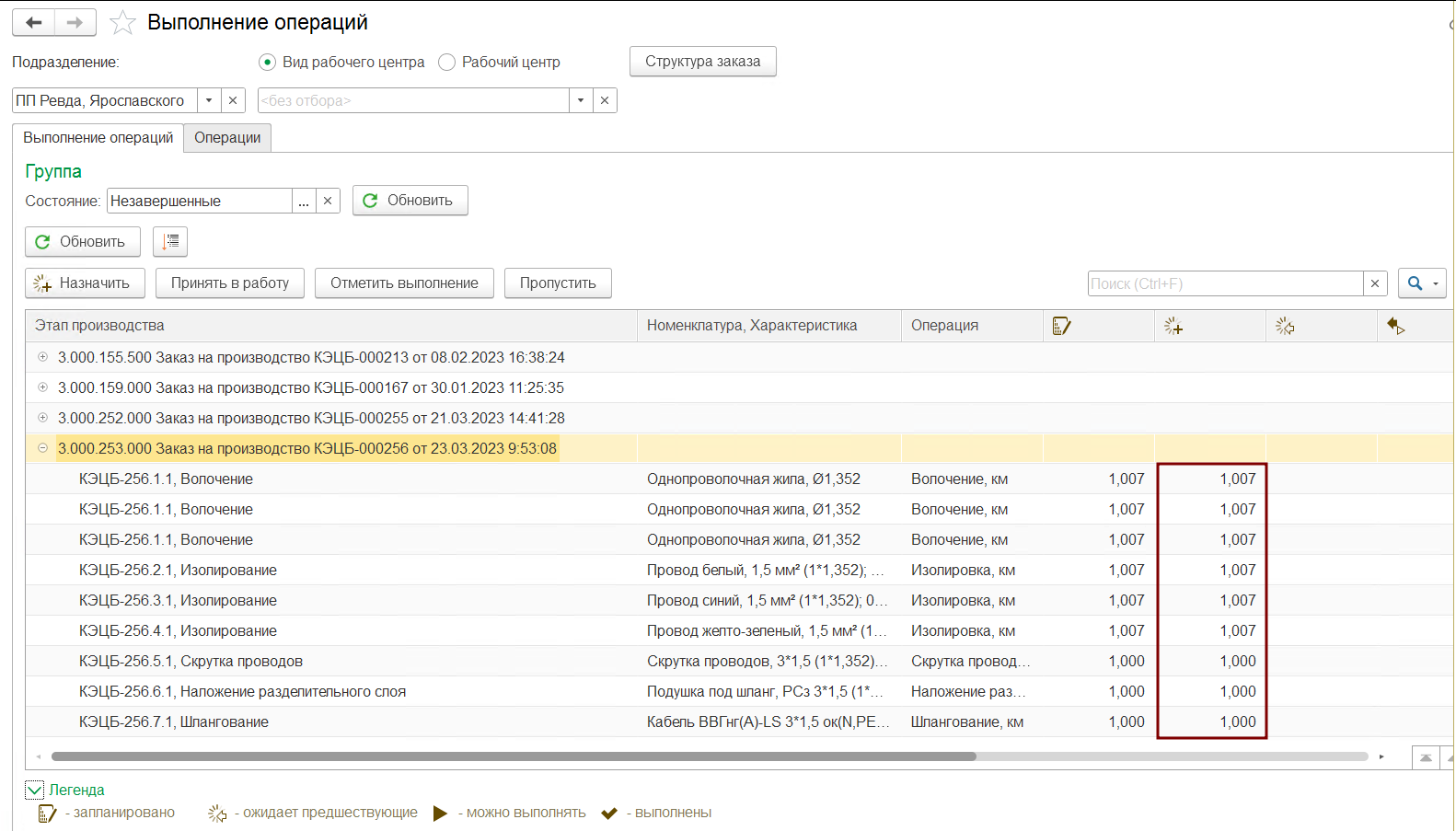This screenshot has height=831, width=1456.
Task: Click the can-execute play triangle legend icon
Action: point(441,813)
